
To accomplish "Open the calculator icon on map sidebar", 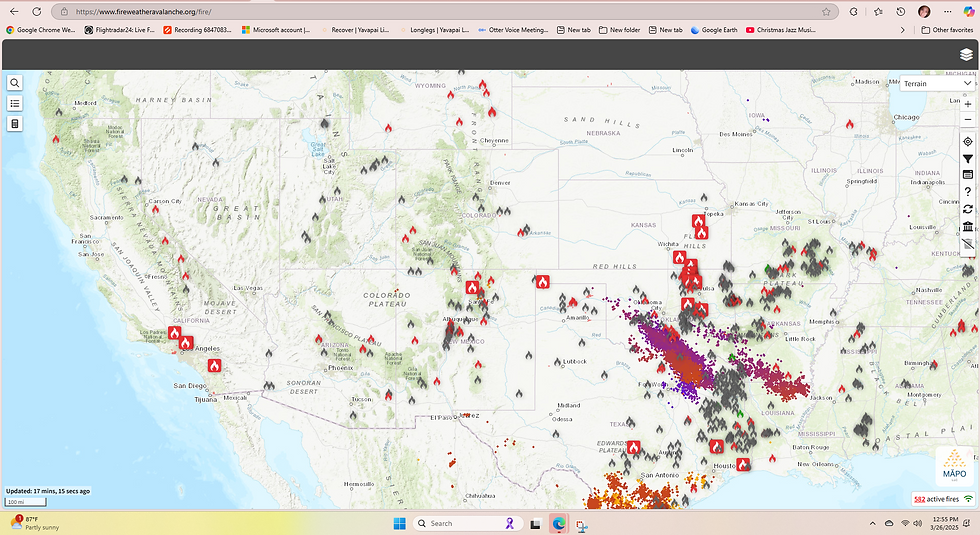I will point(15,124).
